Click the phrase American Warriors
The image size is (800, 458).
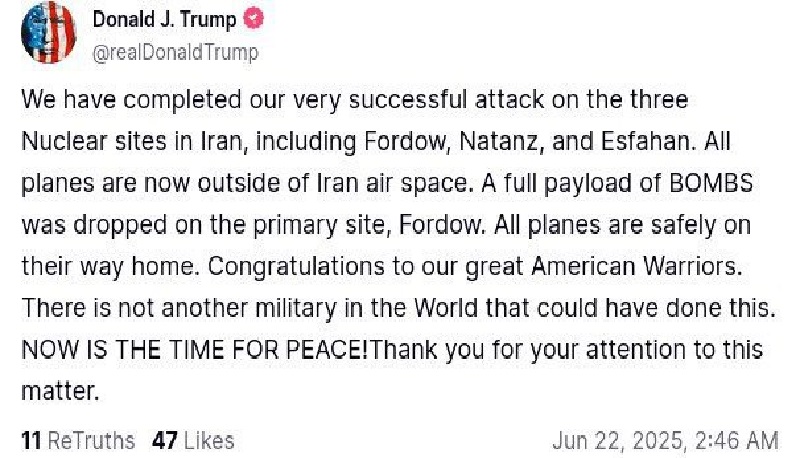coord(636,267)
